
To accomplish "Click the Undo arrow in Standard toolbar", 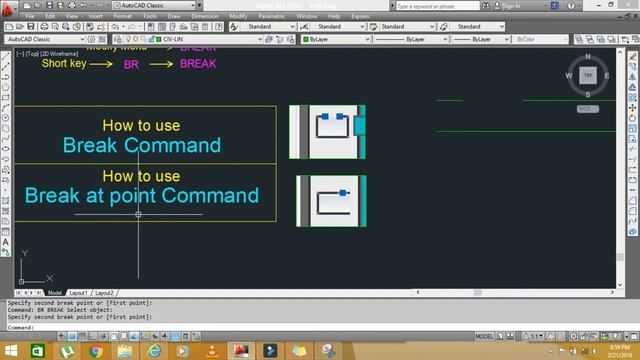I will [116, 27].
